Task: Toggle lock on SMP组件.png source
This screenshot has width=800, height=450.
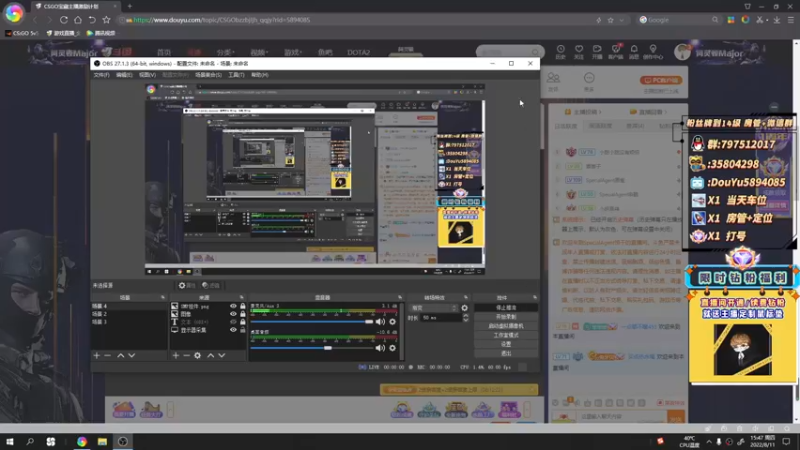Action: pyautogui.click(x=243, y=306)
